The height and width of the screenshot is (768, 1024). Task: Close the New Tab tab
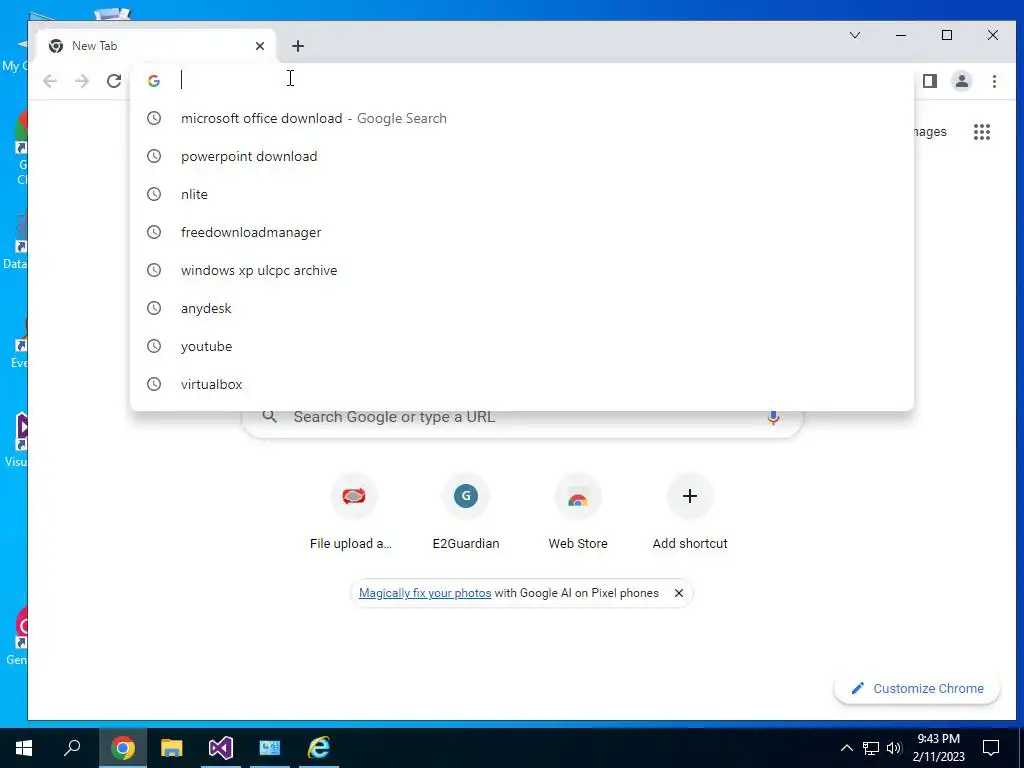tap(260, 46)
